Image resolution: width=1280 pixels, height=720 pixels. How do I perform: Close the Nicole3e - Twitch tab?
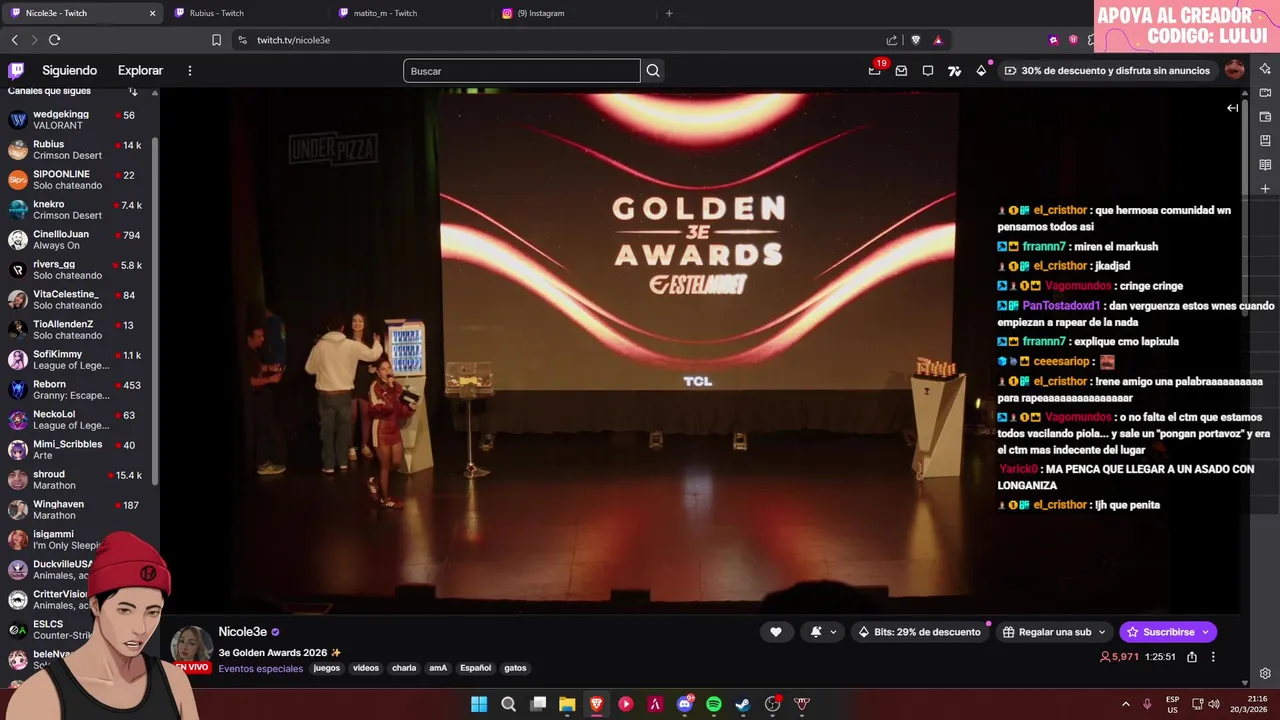pos(152,13)
